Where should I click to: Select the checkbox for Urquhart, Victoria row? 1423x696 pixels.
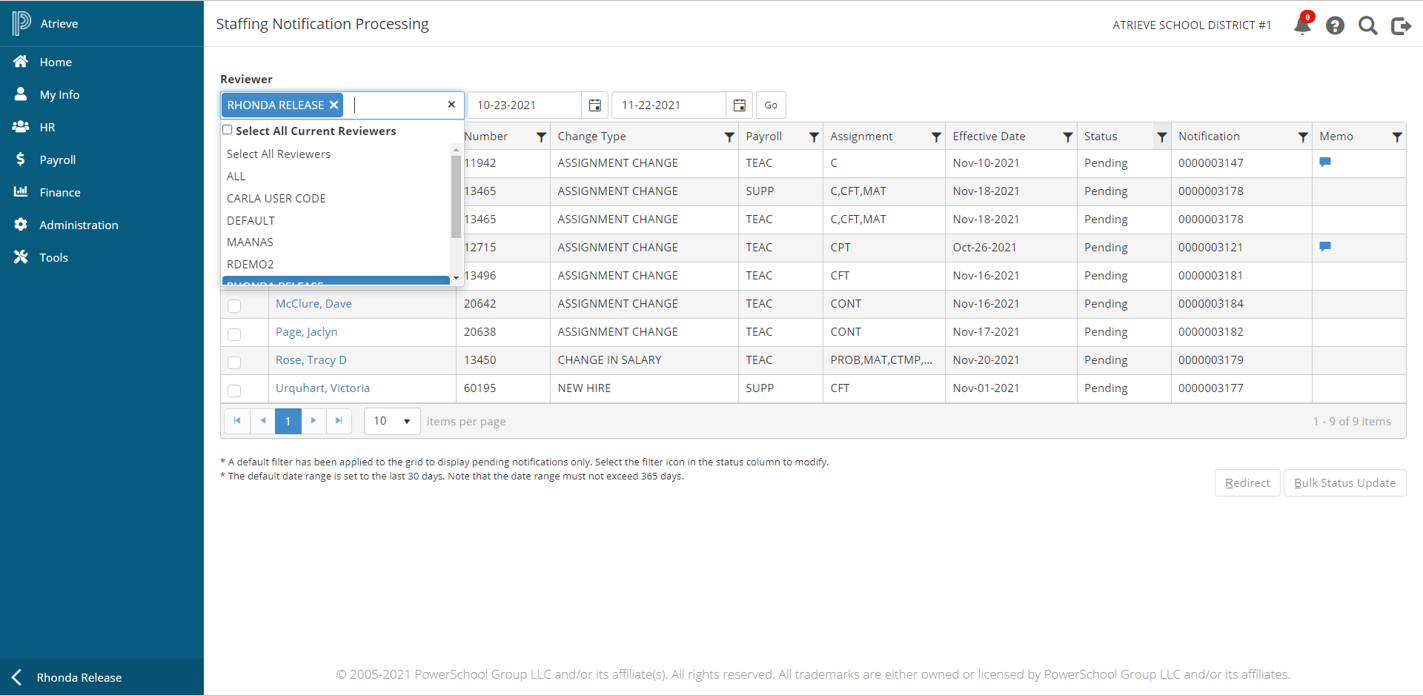tap(234, 390)
